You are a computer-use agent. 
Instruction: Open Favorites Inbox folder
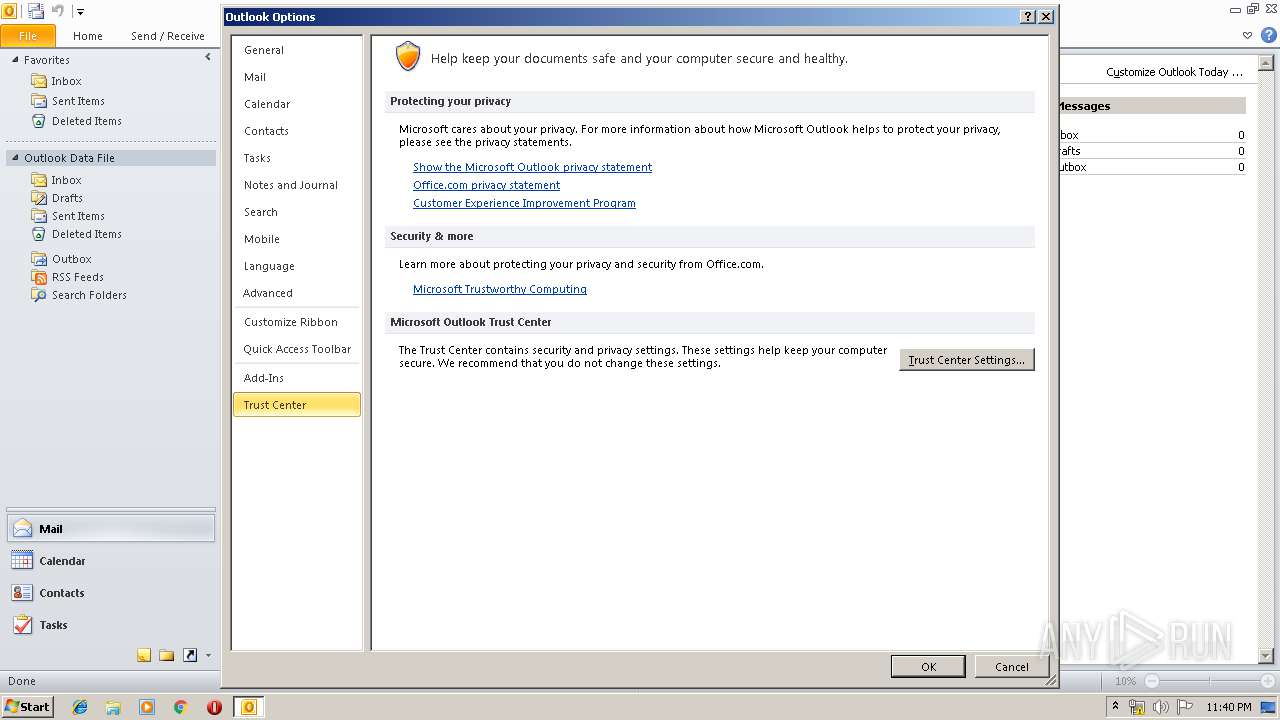pyautogui.click(x=66, y=81)
